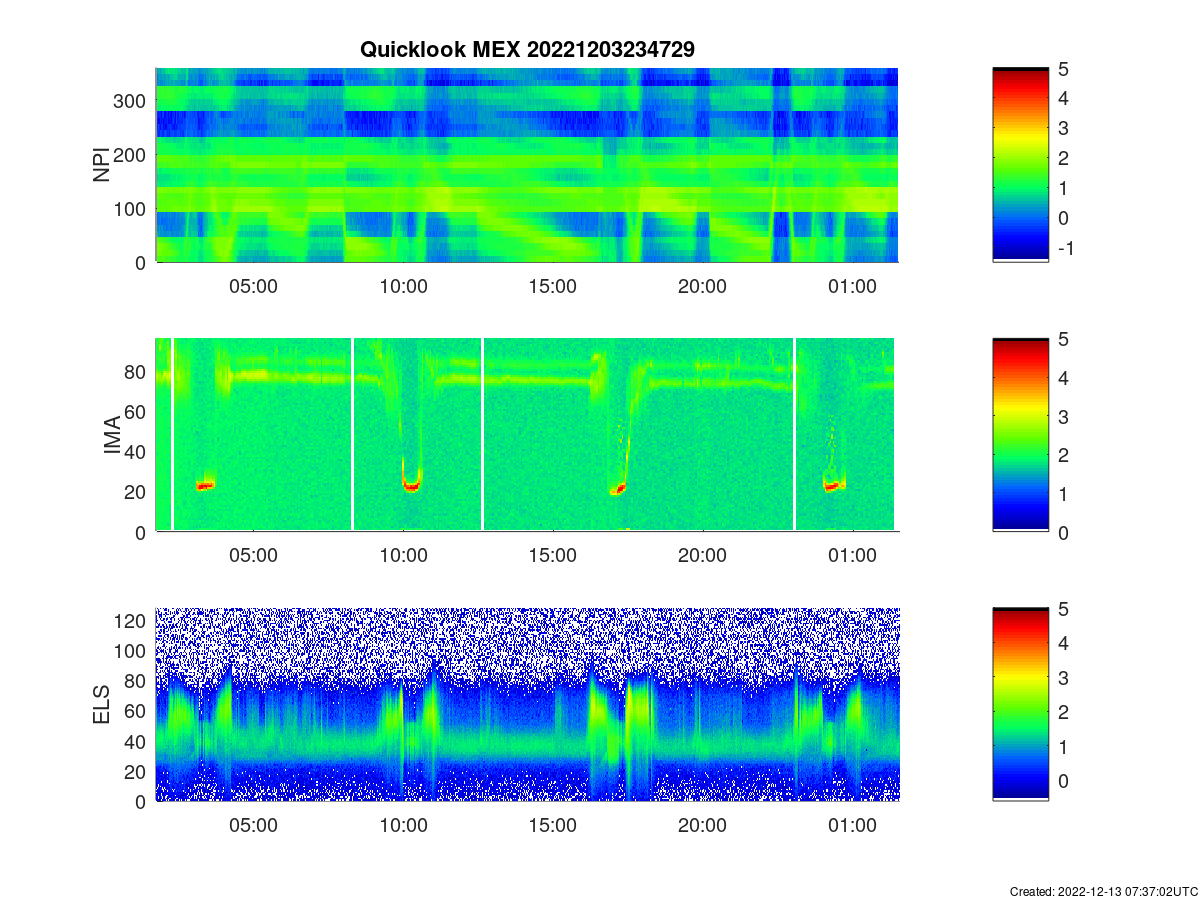
Task: Click the 05:00 tick under ELS plot
Action: coord(254,825)
